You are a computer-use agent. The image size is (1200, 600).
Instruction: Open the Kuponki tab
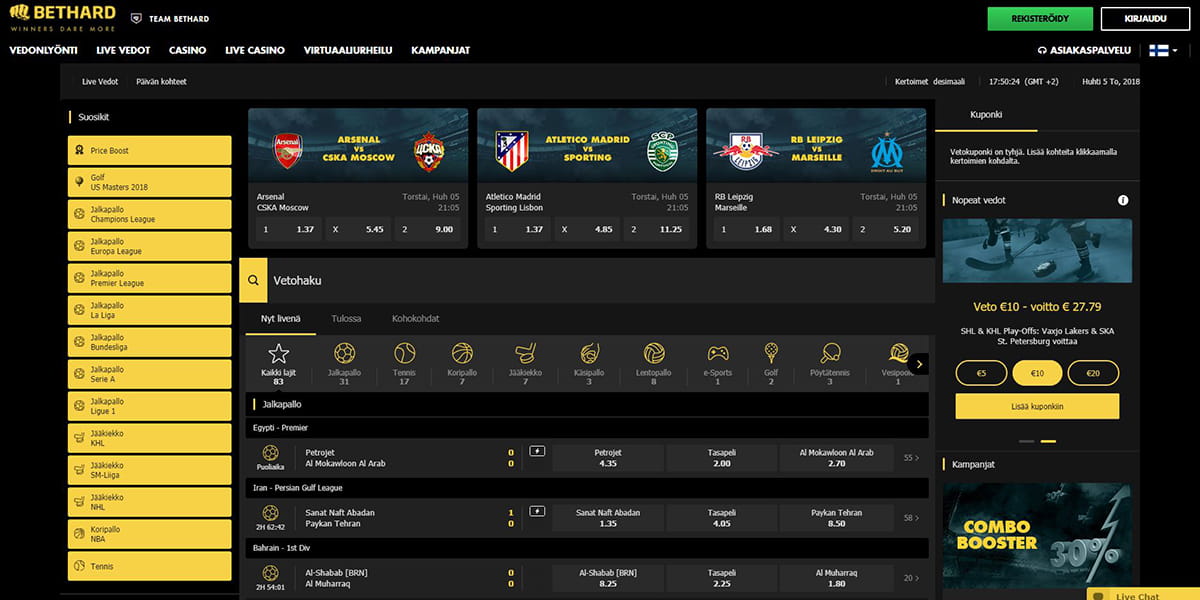(986, 115)
